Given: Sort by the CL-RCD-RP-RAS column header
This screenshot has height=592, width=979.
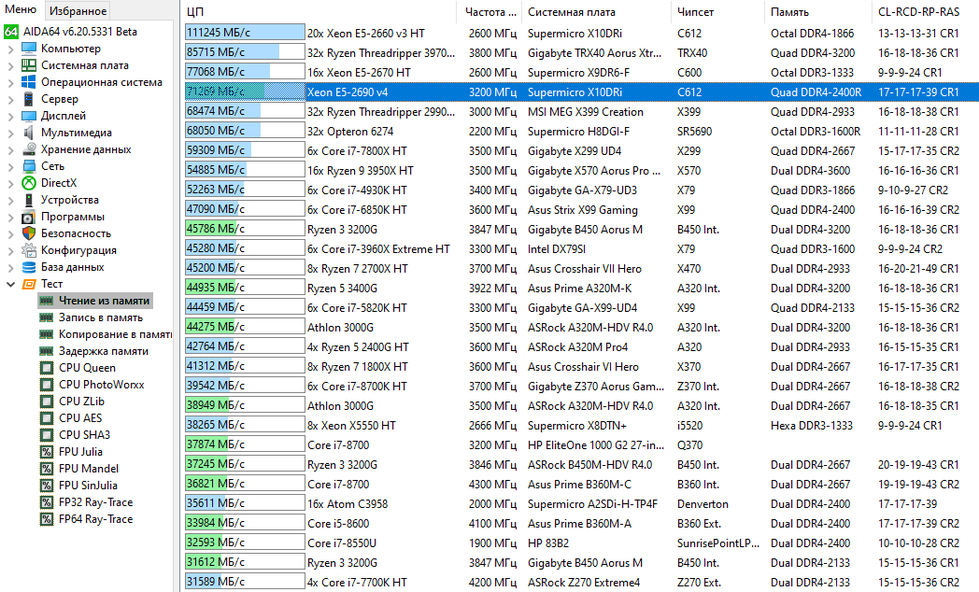Looking at the screenshot, I should tap(925, 12).
